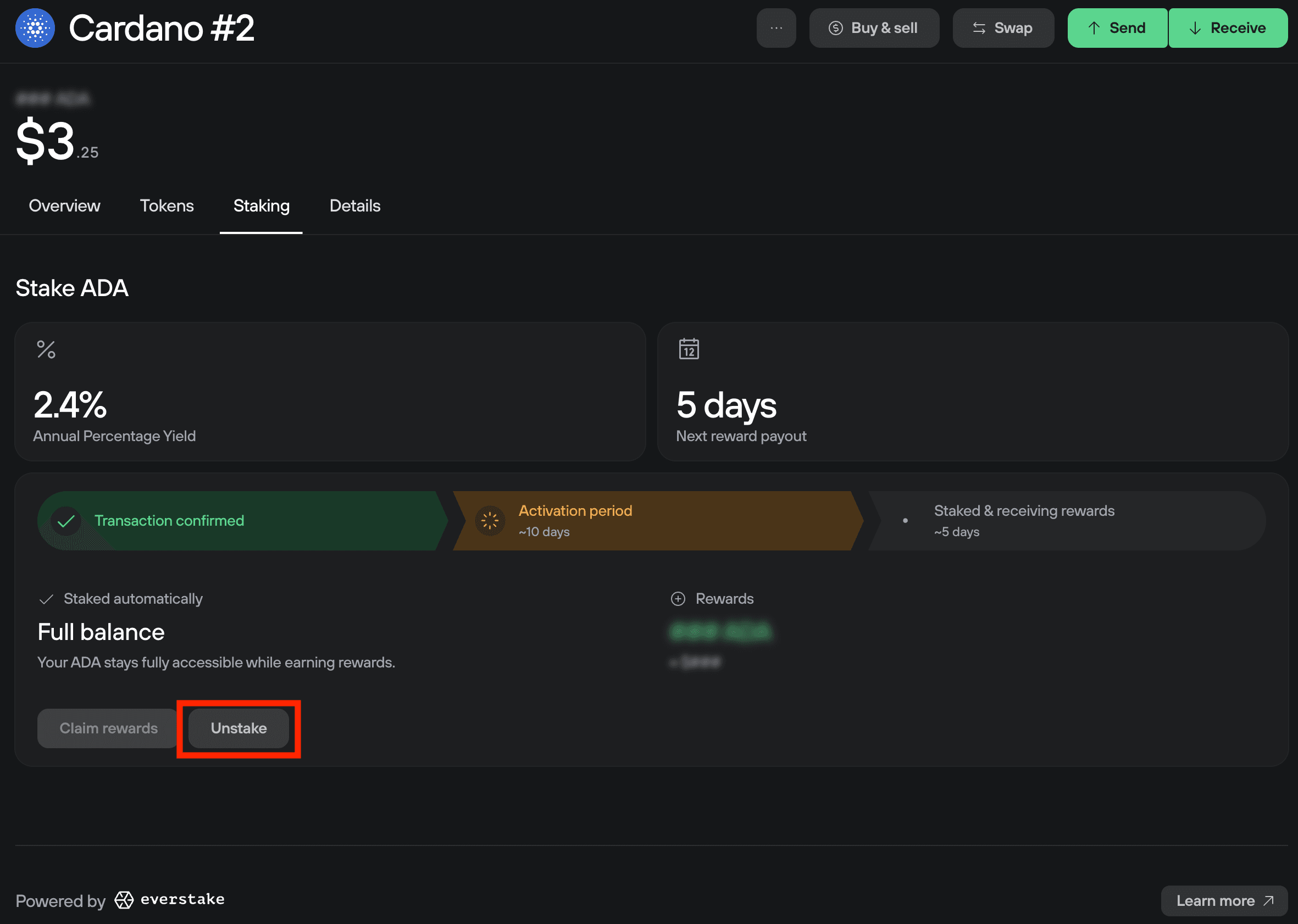
Task: Switch to the Tokens tab
Action: coord(167,206)
